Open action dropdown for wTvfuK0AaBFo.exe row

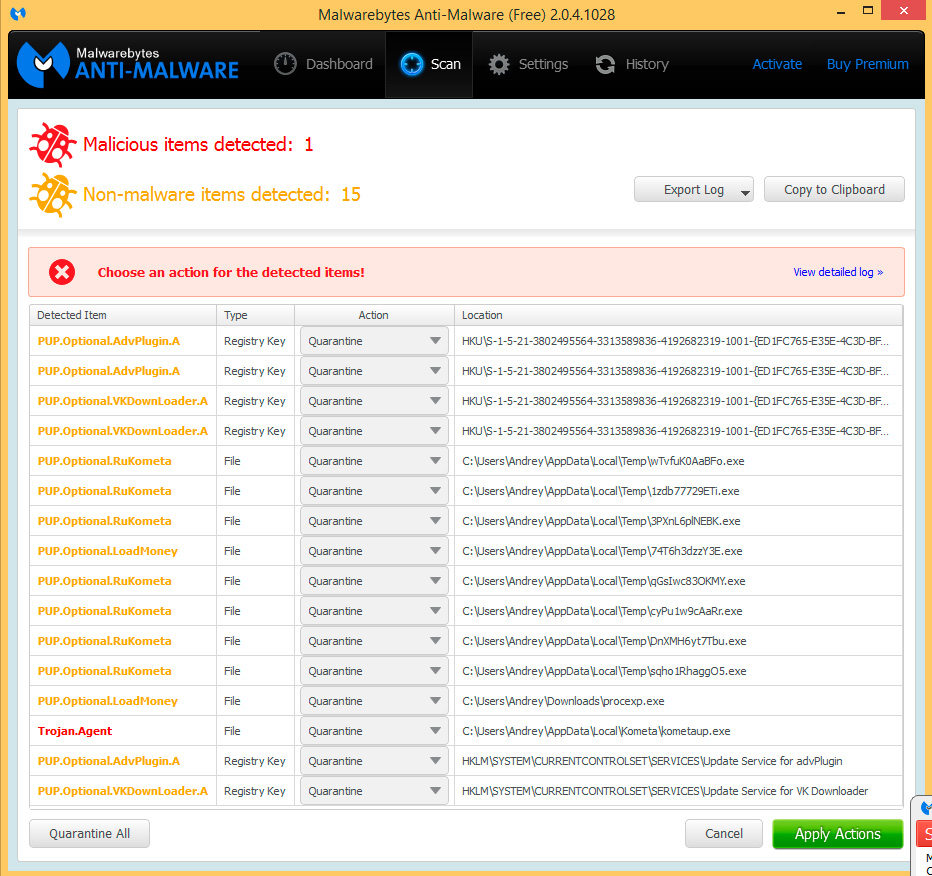[x=374, y=461]
